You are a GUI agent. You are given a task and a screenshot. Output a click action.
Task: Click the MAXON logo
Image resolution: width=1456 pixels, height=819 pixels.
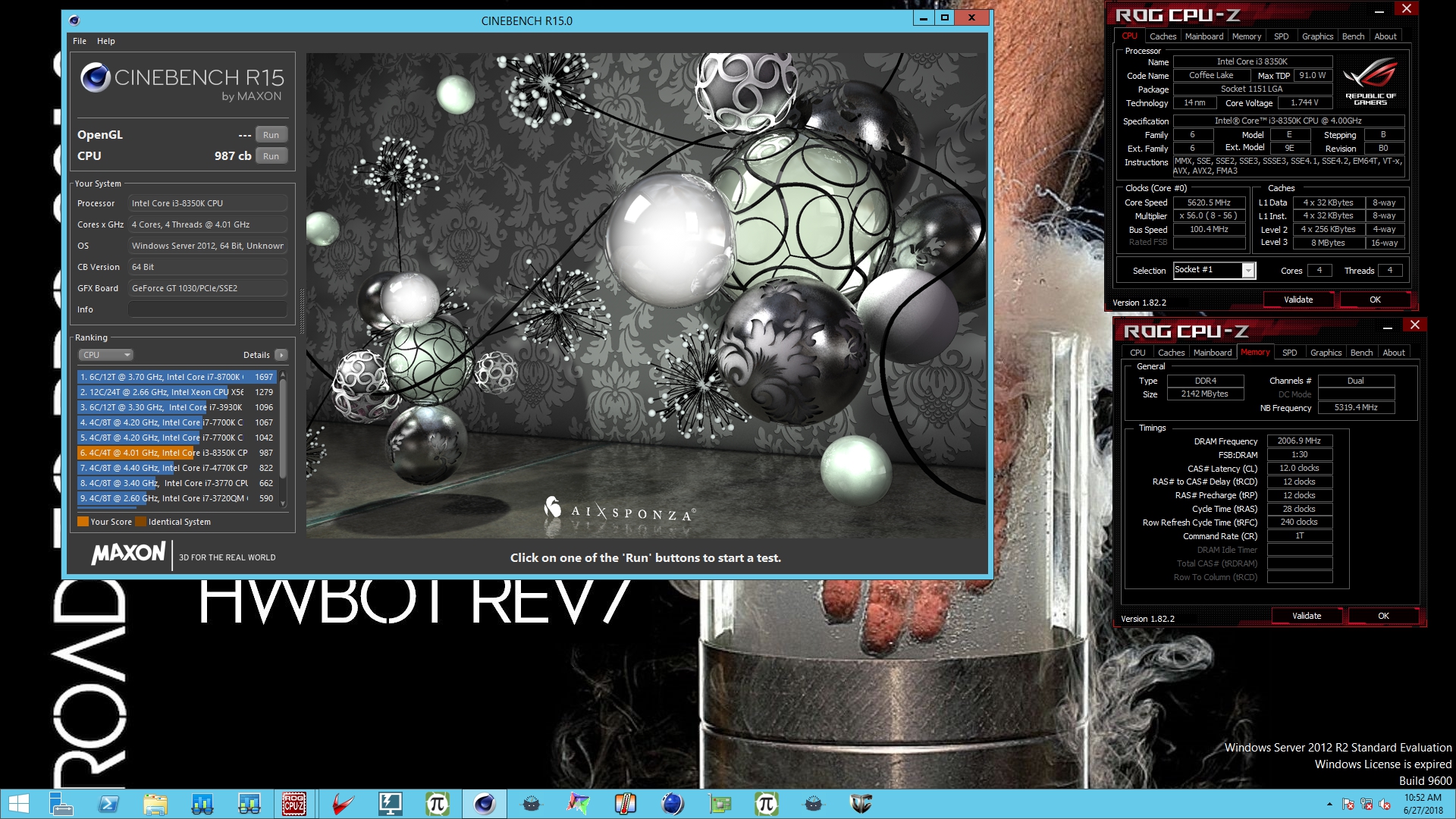pyautogui.click(x=128, y=554)
